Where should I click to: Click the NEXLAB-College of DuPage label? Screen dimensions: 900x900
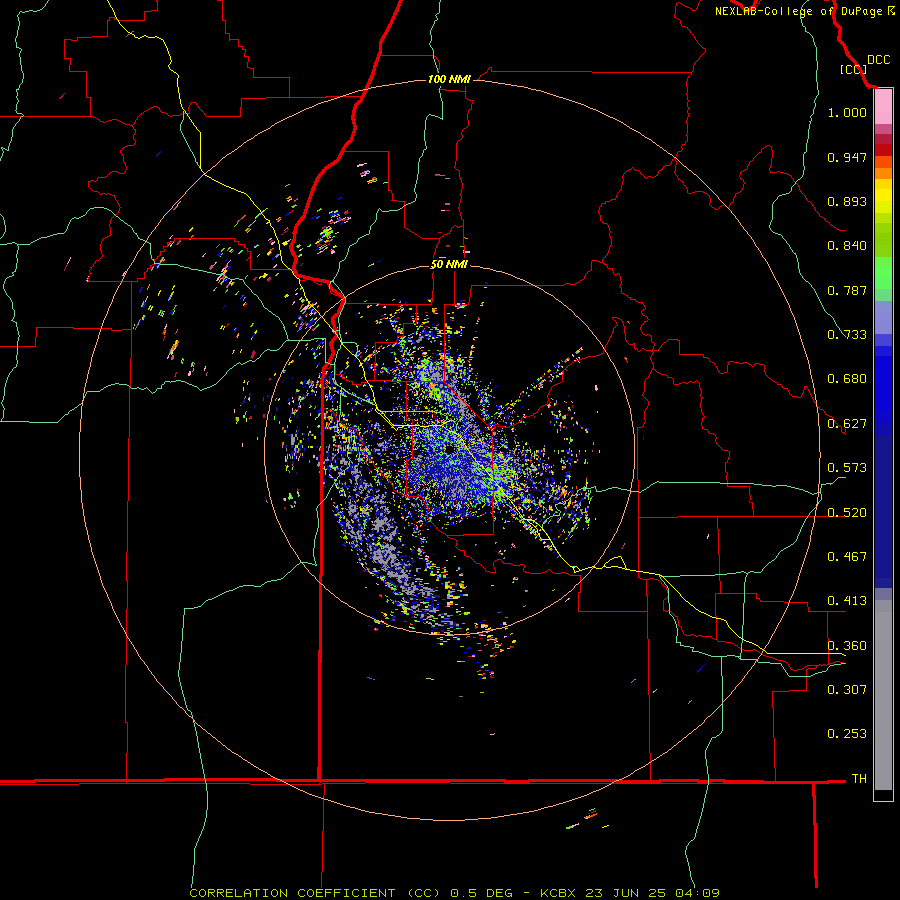click(x=798, y=11)
